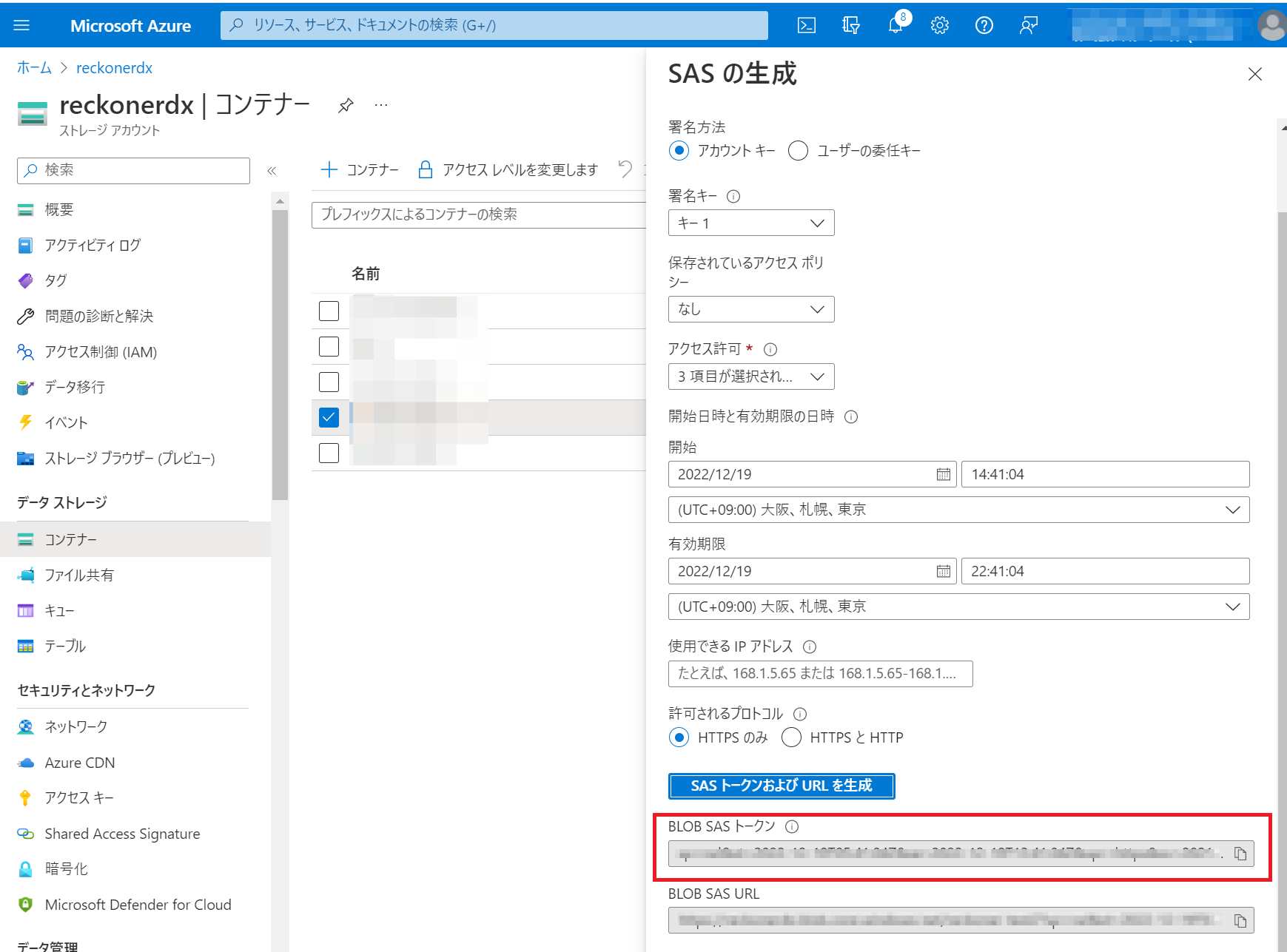Screen dimensions: 1287x952
Task: Copy the BLOB SAS token
Action: 1240,854
